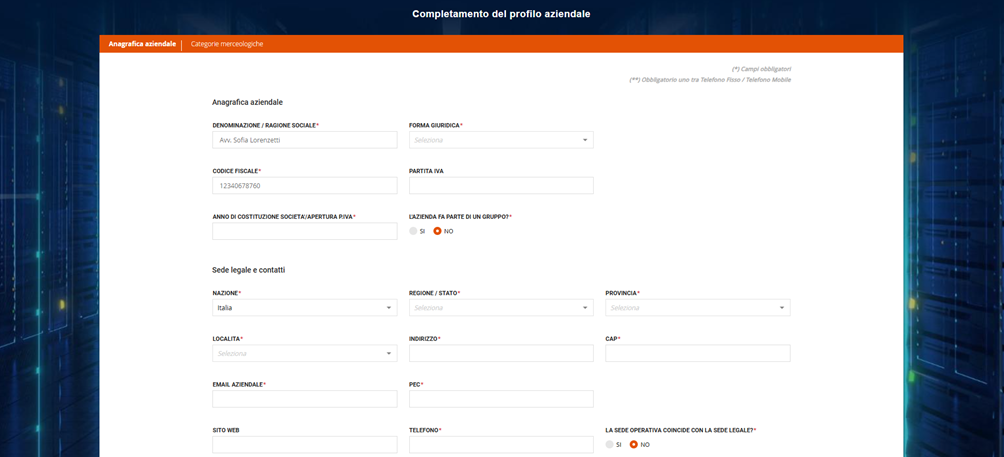Click the 'Anagrafica aziendale' section heading
1004x457 pixels.
click(x=248, y=102)
